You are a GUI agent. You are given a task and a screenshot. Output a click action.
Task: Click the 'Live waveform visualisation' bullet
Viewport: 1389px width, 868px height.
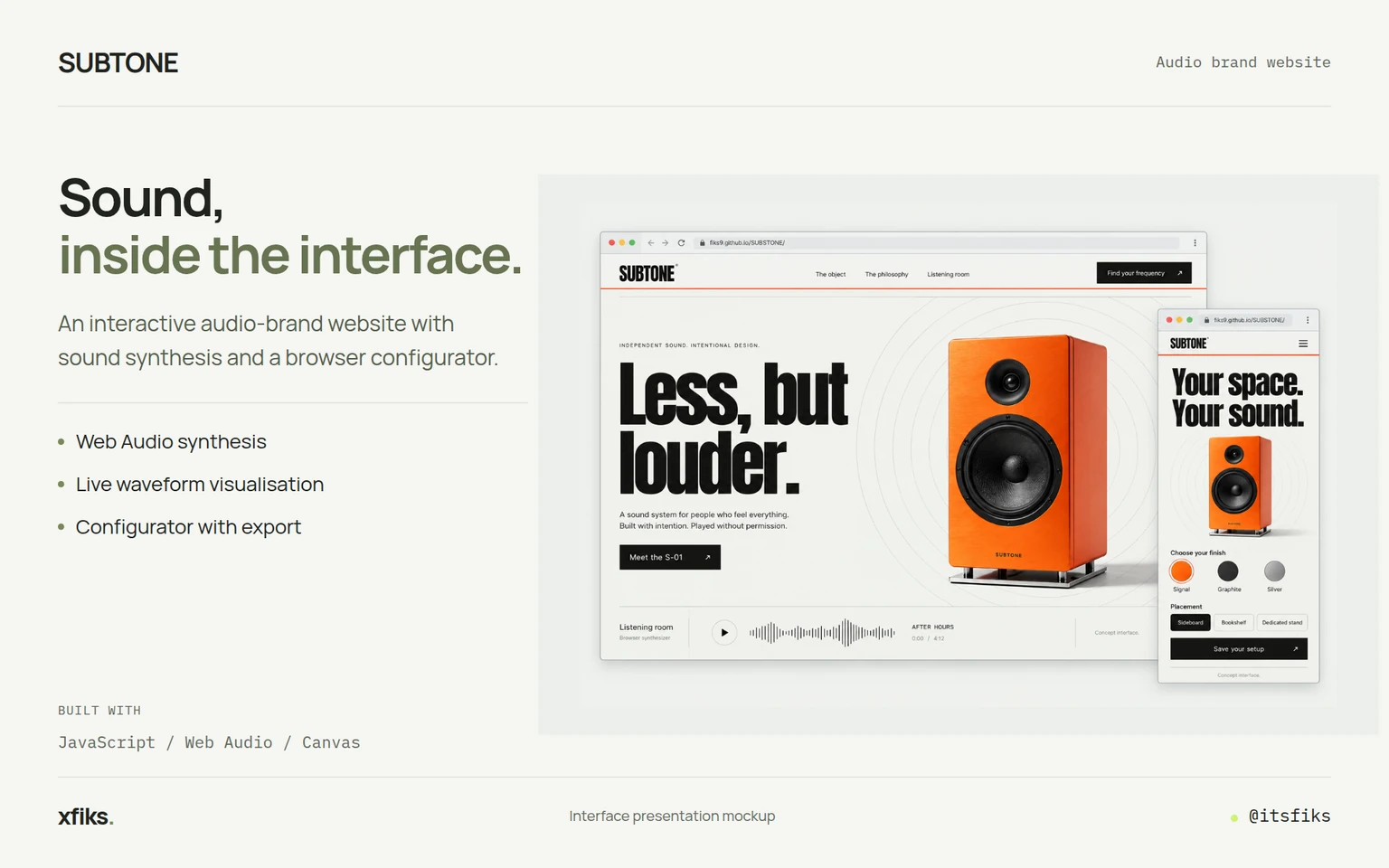(x=200, y=485)
